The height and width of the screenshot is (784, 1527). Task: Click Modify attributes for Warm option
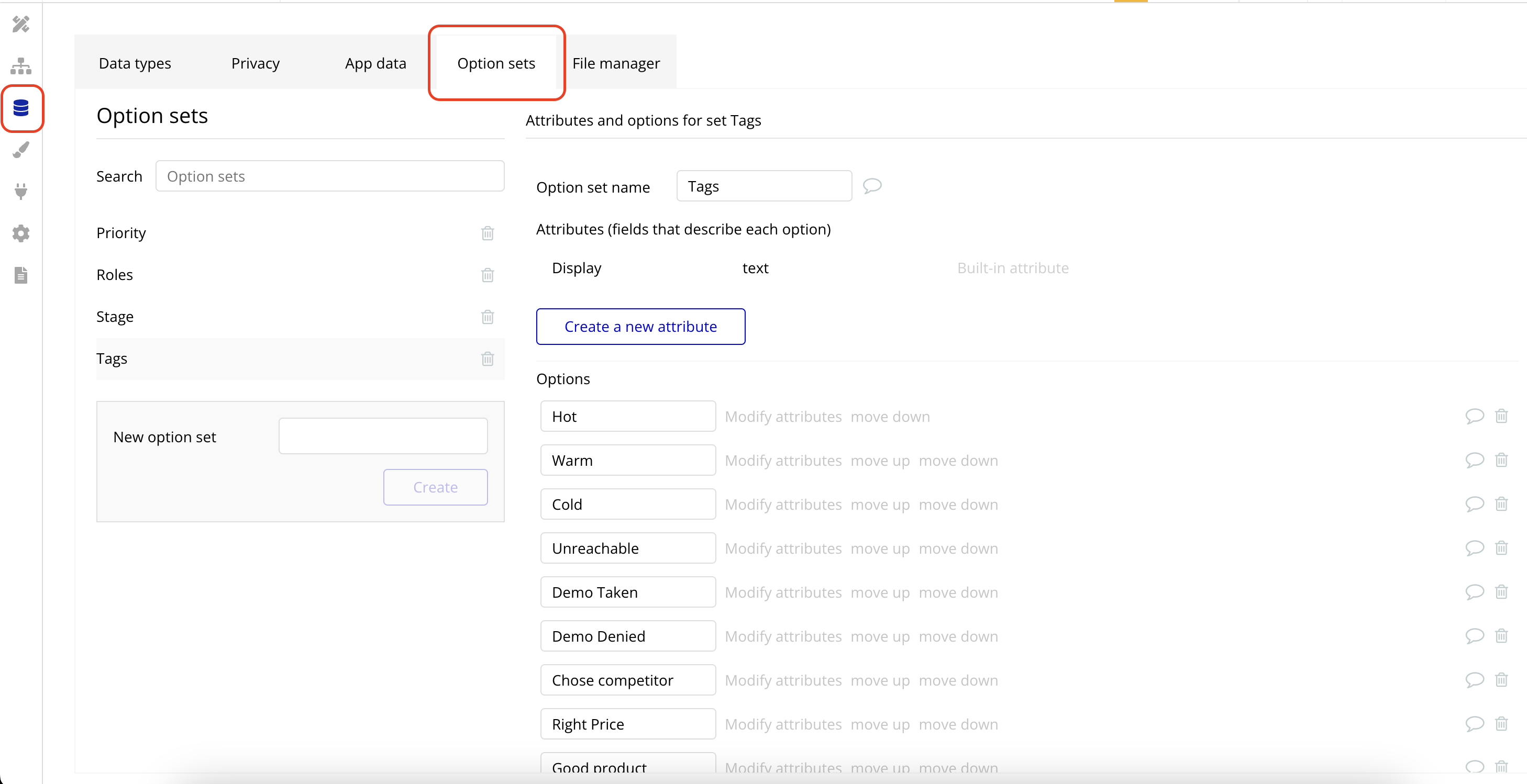pyautogui.click(x=782, y=461)
